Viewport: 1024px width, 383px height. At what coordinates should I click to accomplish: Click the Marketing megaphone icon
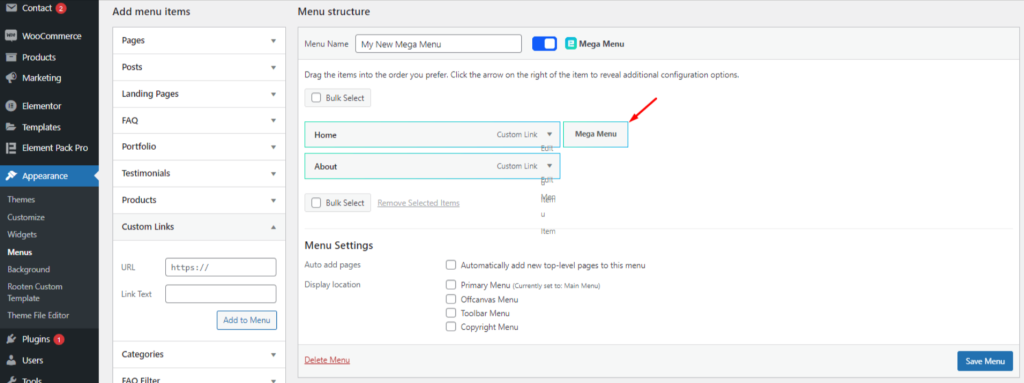pyautogui.click(x=10, y=78)
